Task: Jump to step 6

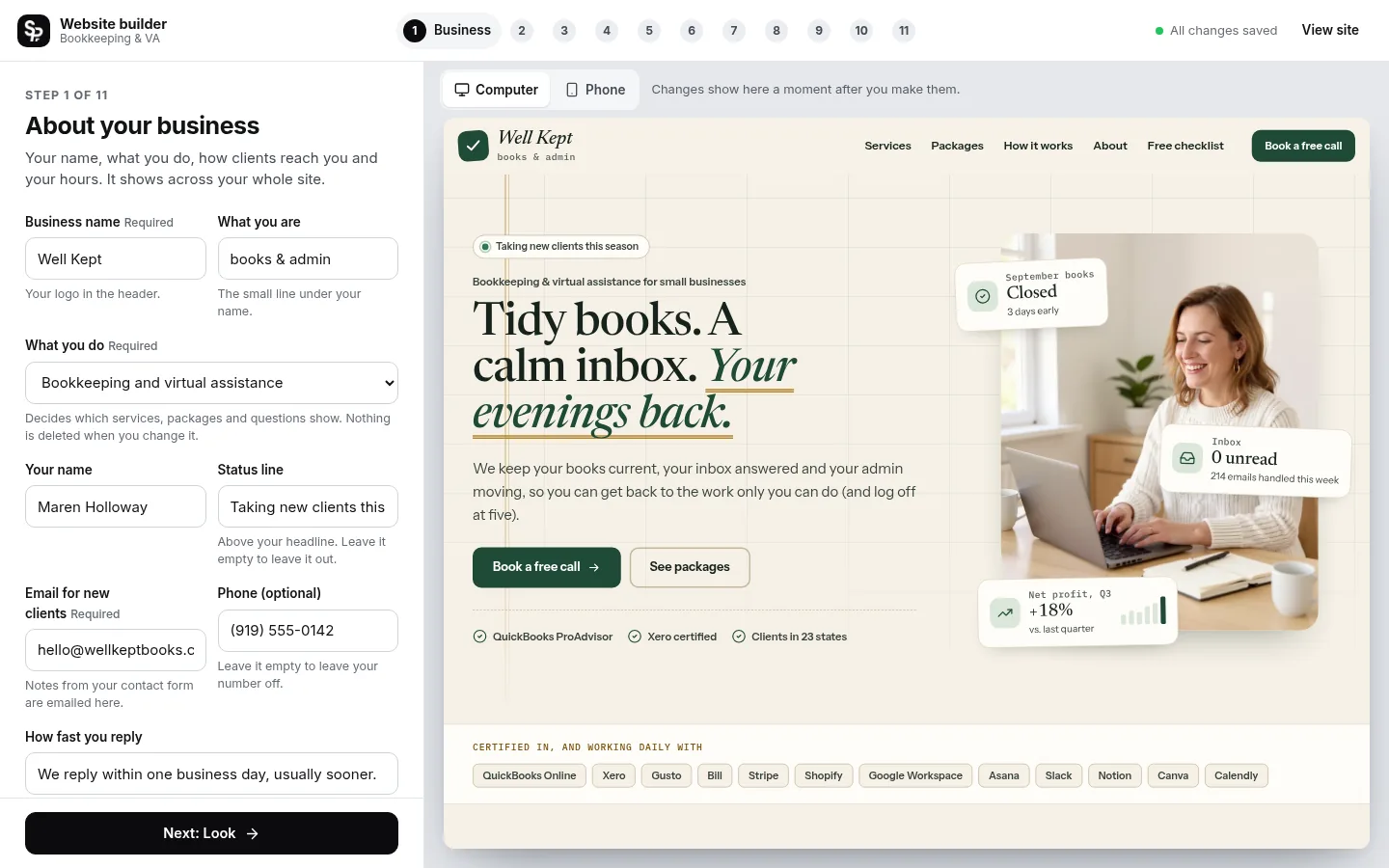Action: point(692,31)
